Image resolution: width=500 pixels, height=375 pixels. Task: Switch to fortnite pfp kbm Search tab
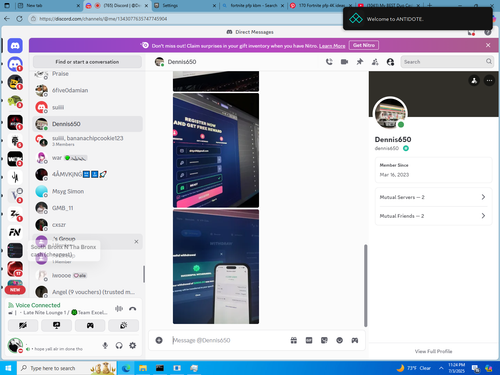coord(253,6)
